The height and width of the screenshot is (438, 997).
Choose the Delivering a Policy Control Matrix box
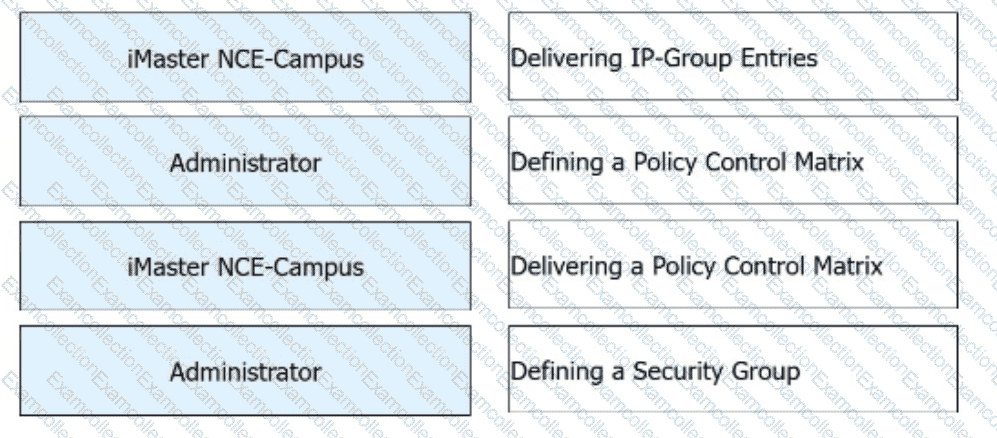pos(732,266)
